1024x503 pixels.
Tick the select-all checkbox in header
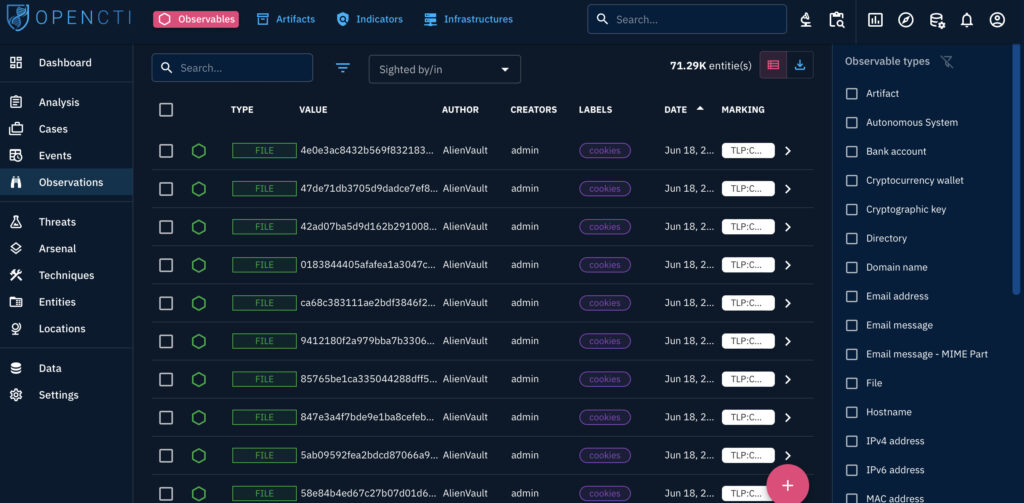166,110
